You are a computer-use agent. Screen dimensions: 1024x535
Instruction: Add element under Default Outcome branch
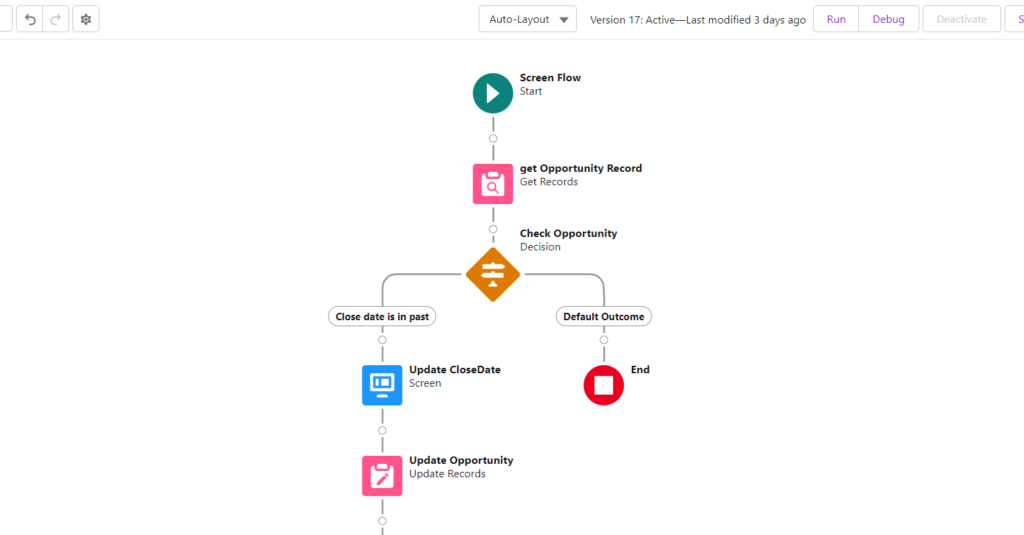pyautogui.click(x=603, y=340)
